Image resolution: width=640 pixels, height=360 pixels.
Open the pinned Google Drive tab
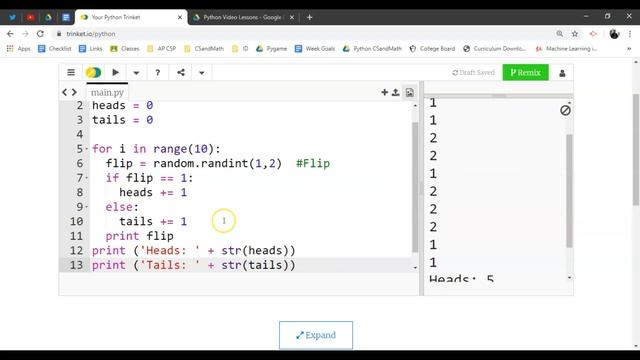pos(48,18)
